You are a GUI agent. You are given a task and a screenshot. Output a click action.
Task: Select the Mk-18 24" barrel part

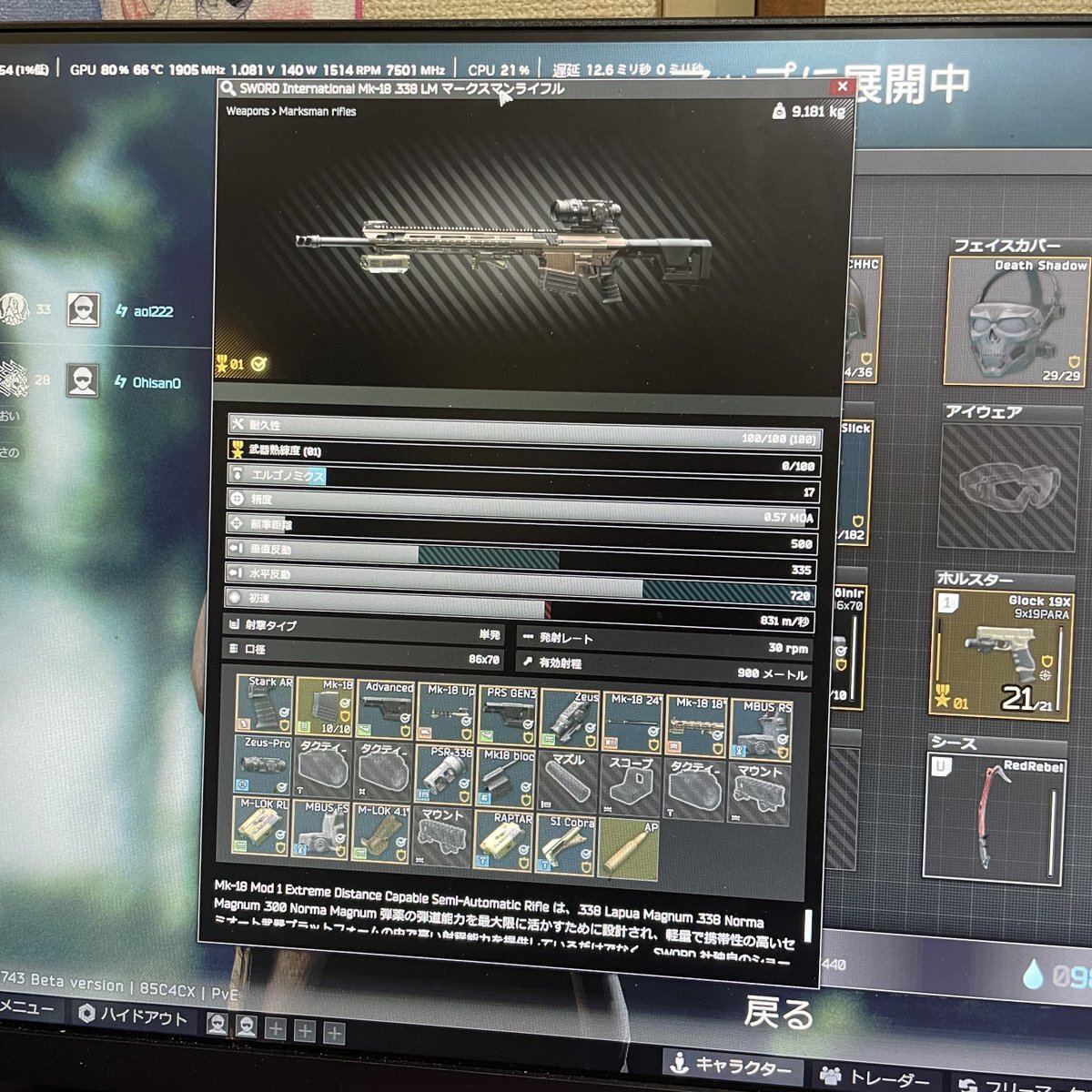[633, 723]
